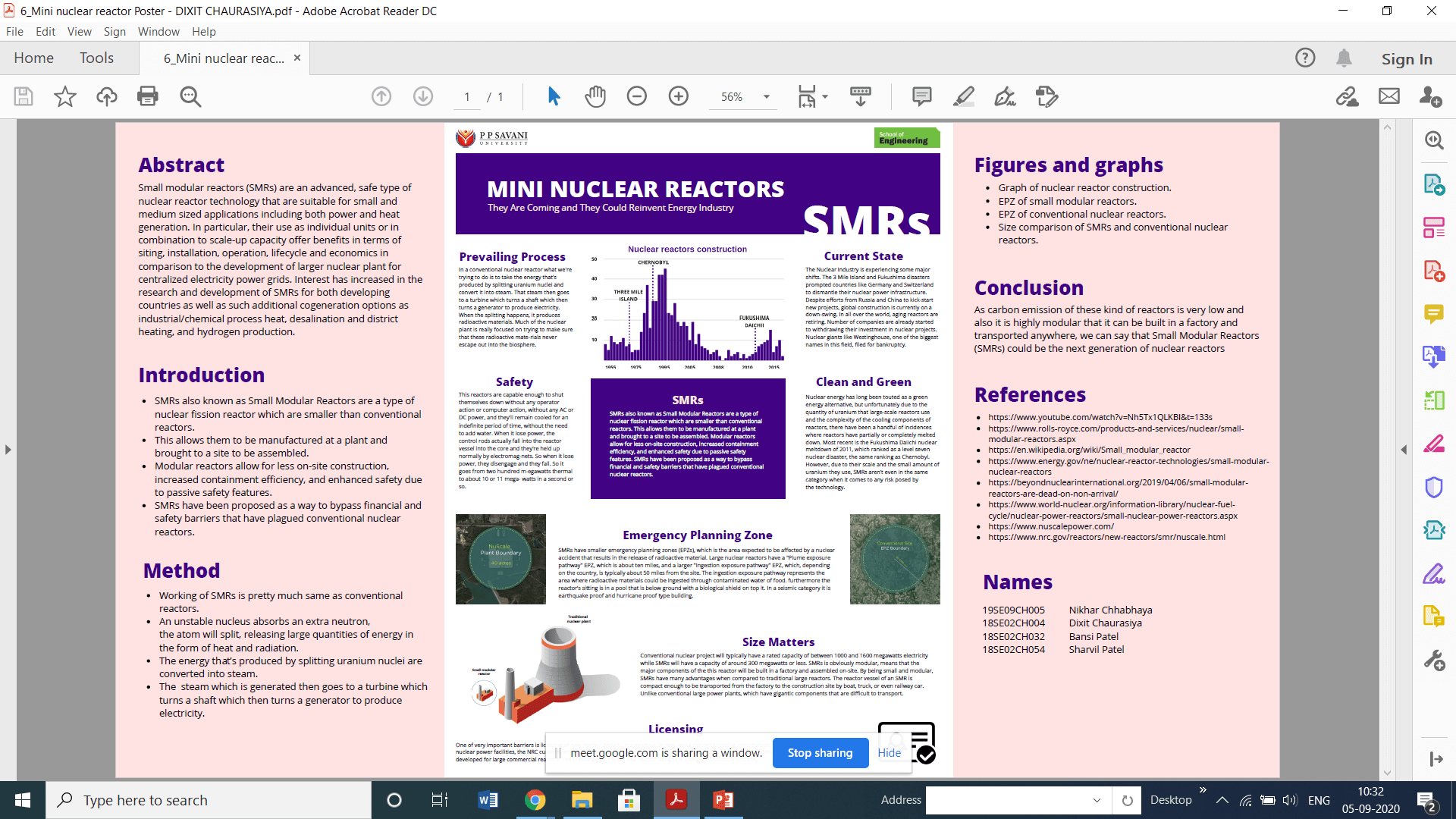Screen dimensions: 1456x819
Task: Switch to the Home tab
Action: 33,58
